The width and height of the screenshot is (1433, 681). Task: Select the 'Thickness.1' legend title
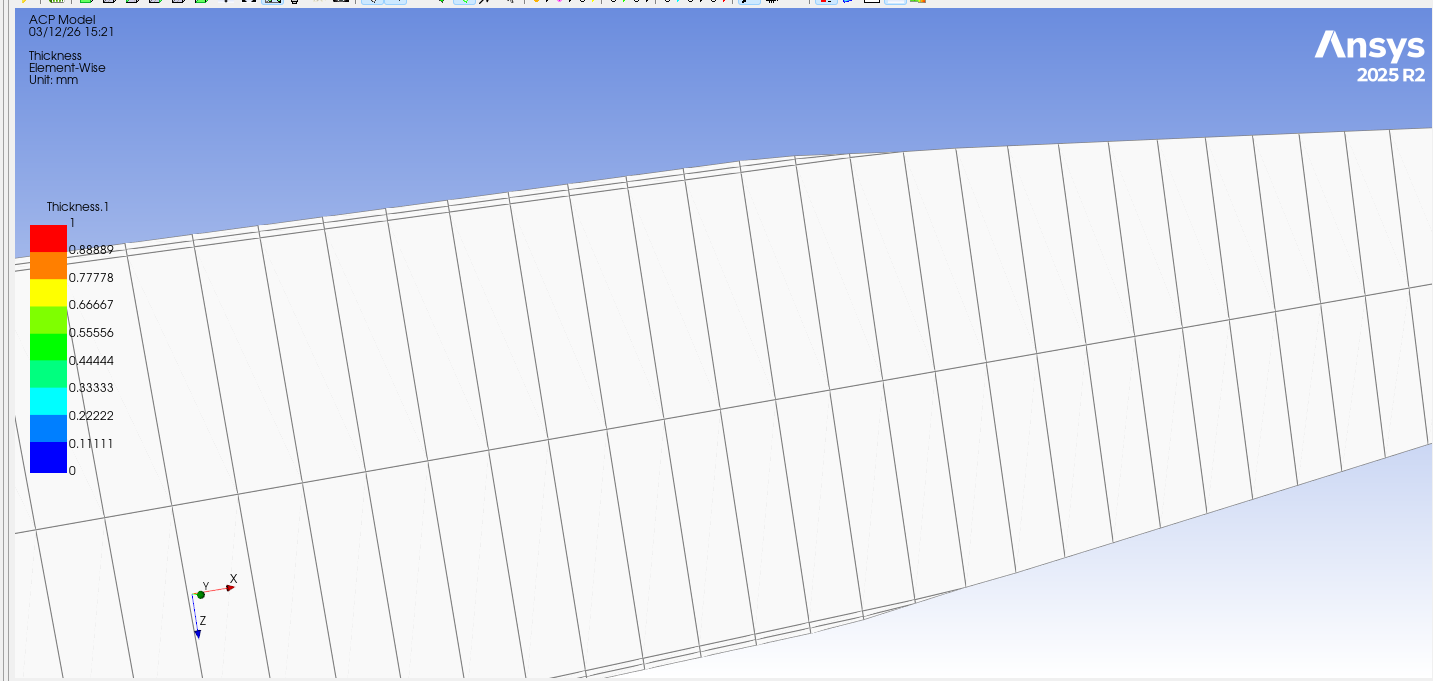click(x=78, y=207)
